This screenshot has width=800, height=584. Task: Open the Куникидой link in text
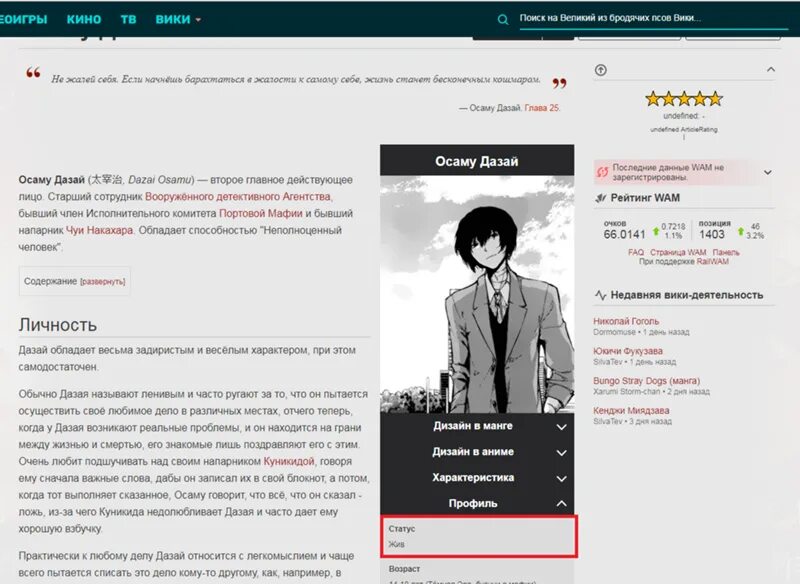(x=289, y=462)
